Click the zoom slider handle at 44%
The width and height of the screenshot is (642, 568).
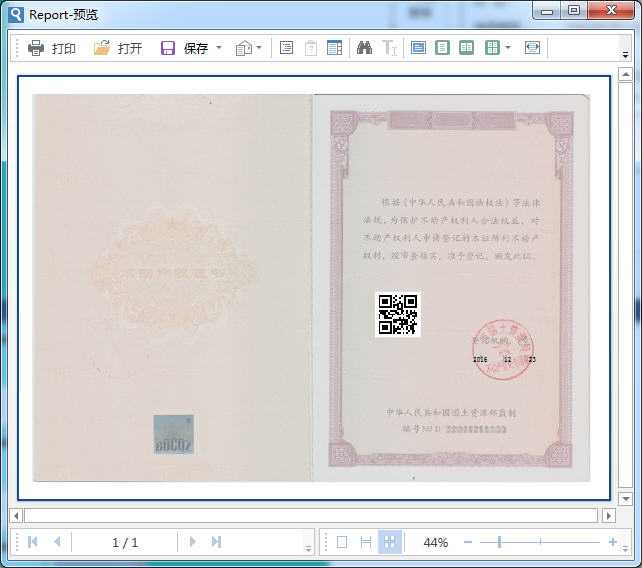tap(499, 542)
